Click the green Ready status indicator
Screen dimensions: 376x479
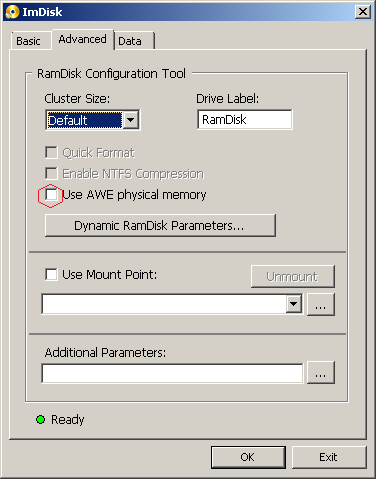click(40, 419)
